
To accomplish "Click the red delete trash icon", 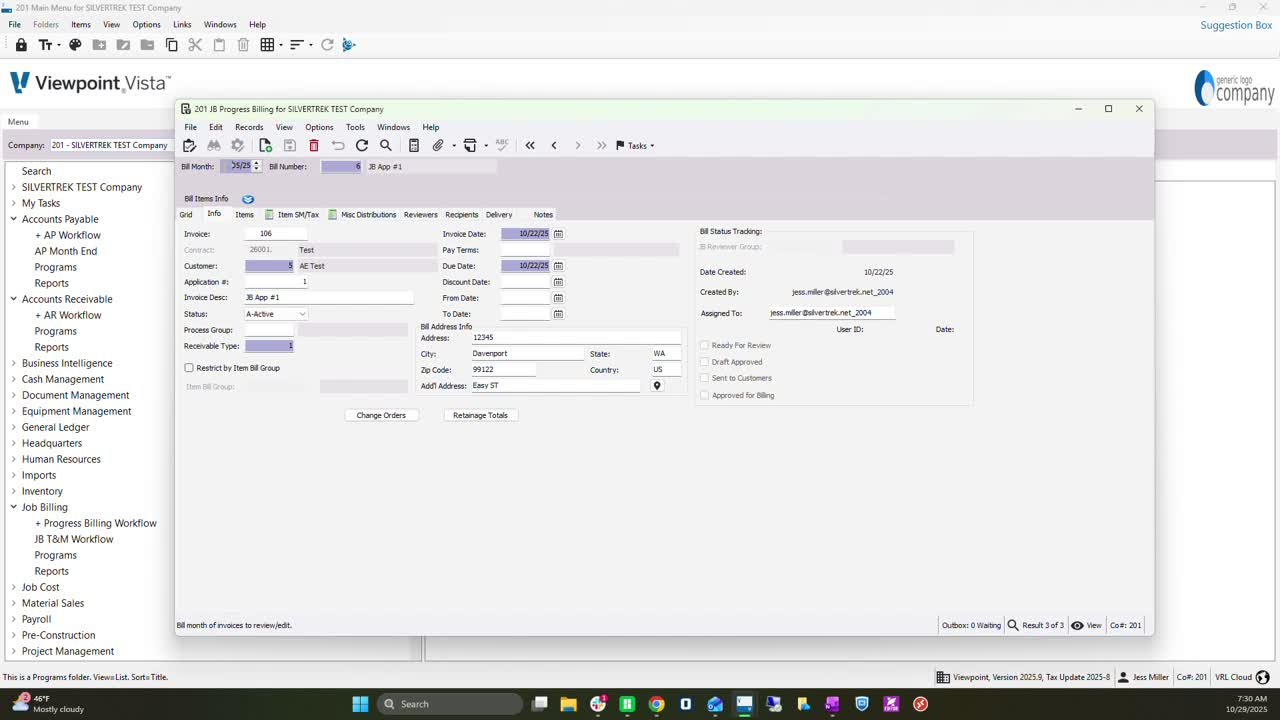I will (x=314, y=146).
